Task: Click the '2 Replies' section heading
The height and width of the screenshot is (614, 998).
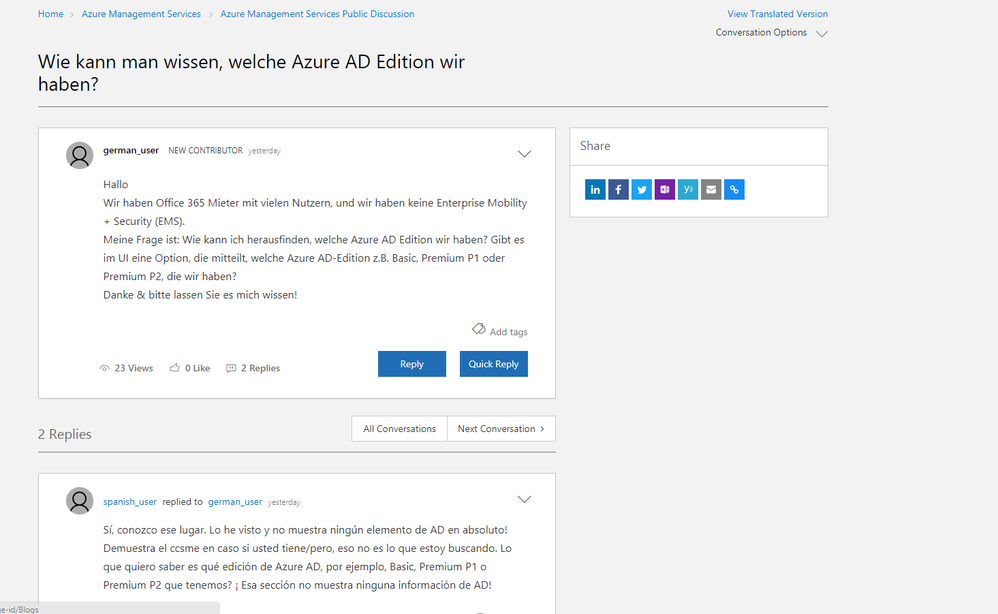Action: coord(64,434)
